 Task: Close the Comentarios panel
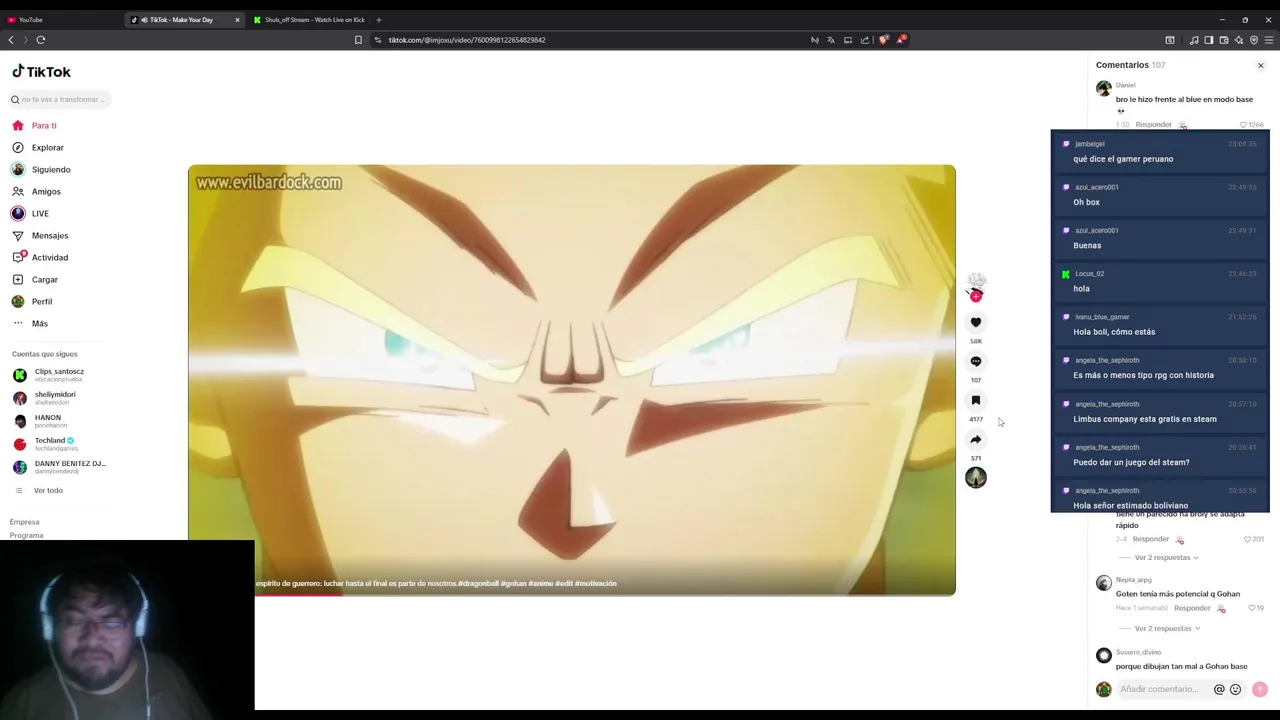click(1260, 66)
